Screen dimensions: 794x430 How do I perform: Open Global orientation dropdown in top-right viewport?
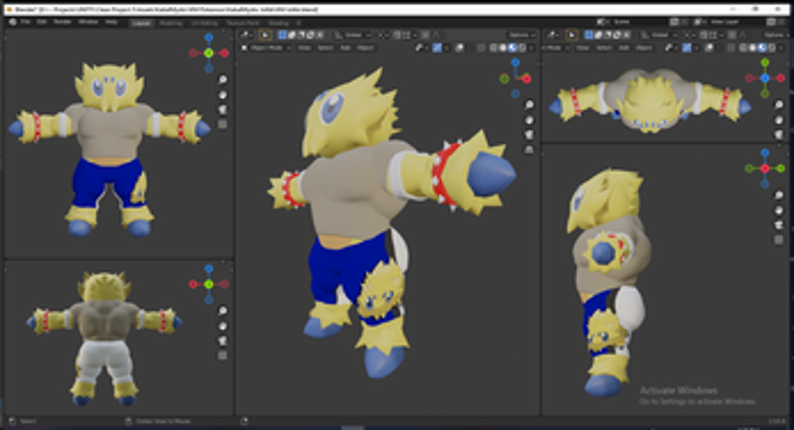point(660,35)
